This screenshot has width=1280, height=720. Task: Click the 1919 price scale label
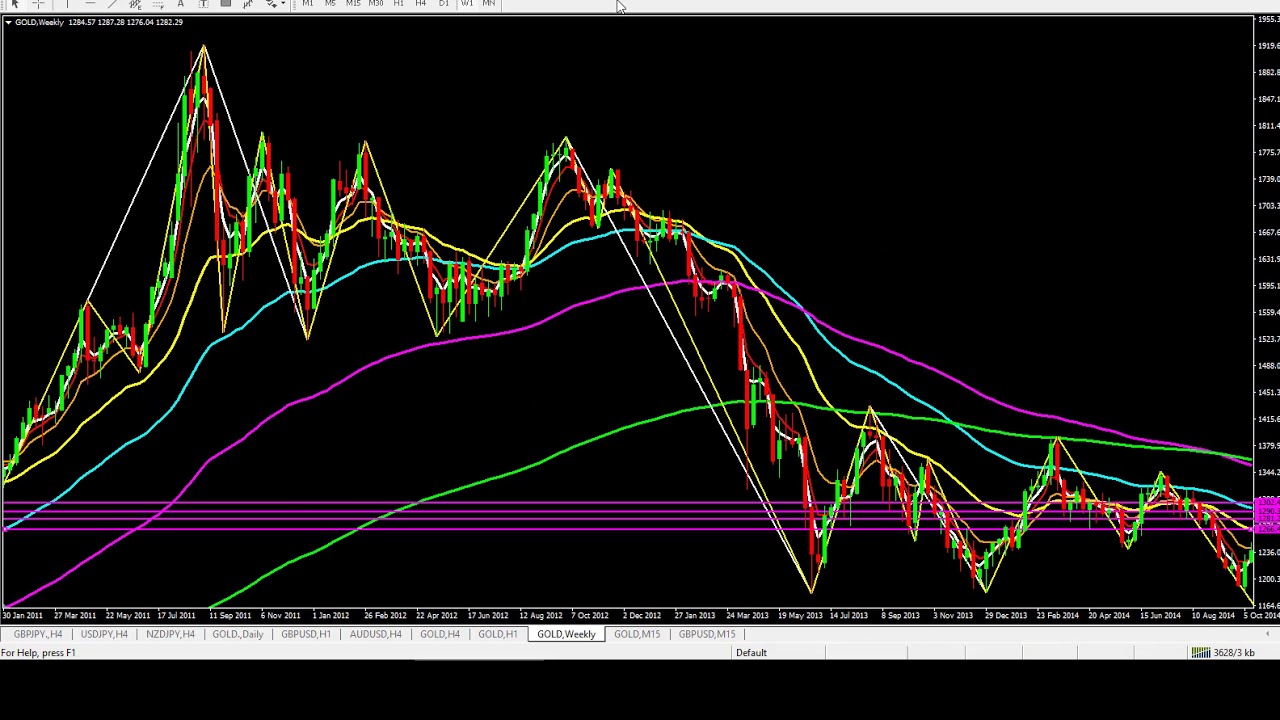pyautogui.click(x=1268, y=46)
